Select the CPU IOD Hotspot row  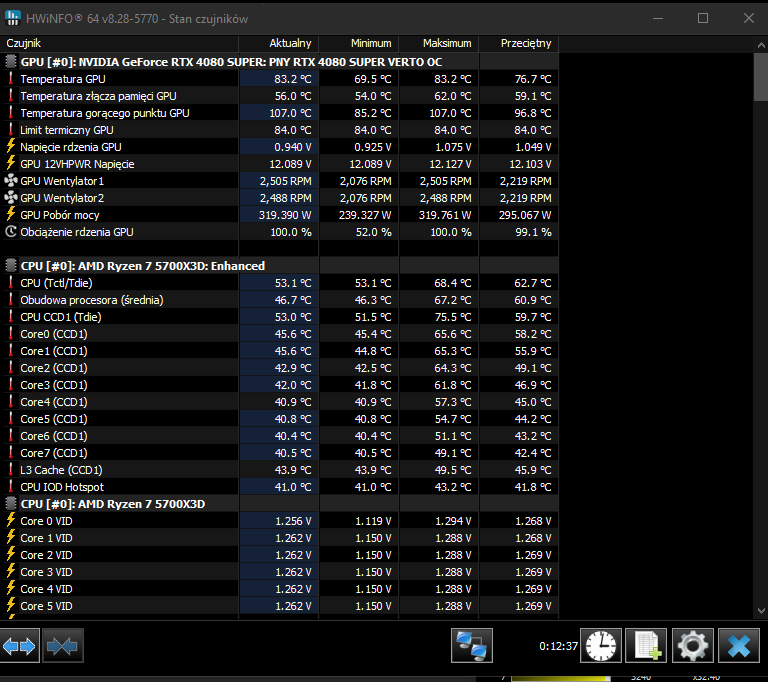62,487
